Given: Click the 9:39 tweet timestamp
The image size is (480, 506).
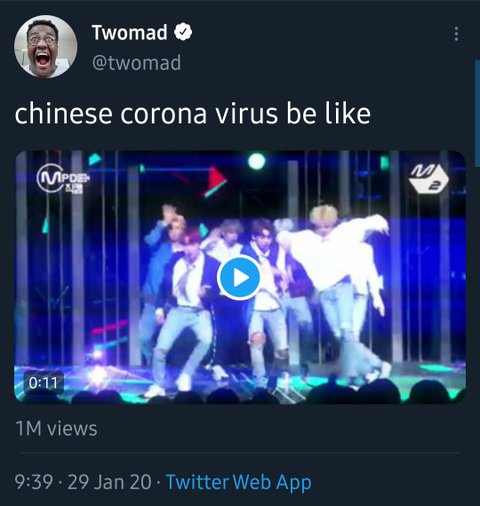Looking at the screenshot, I should [x=34, y=482].
